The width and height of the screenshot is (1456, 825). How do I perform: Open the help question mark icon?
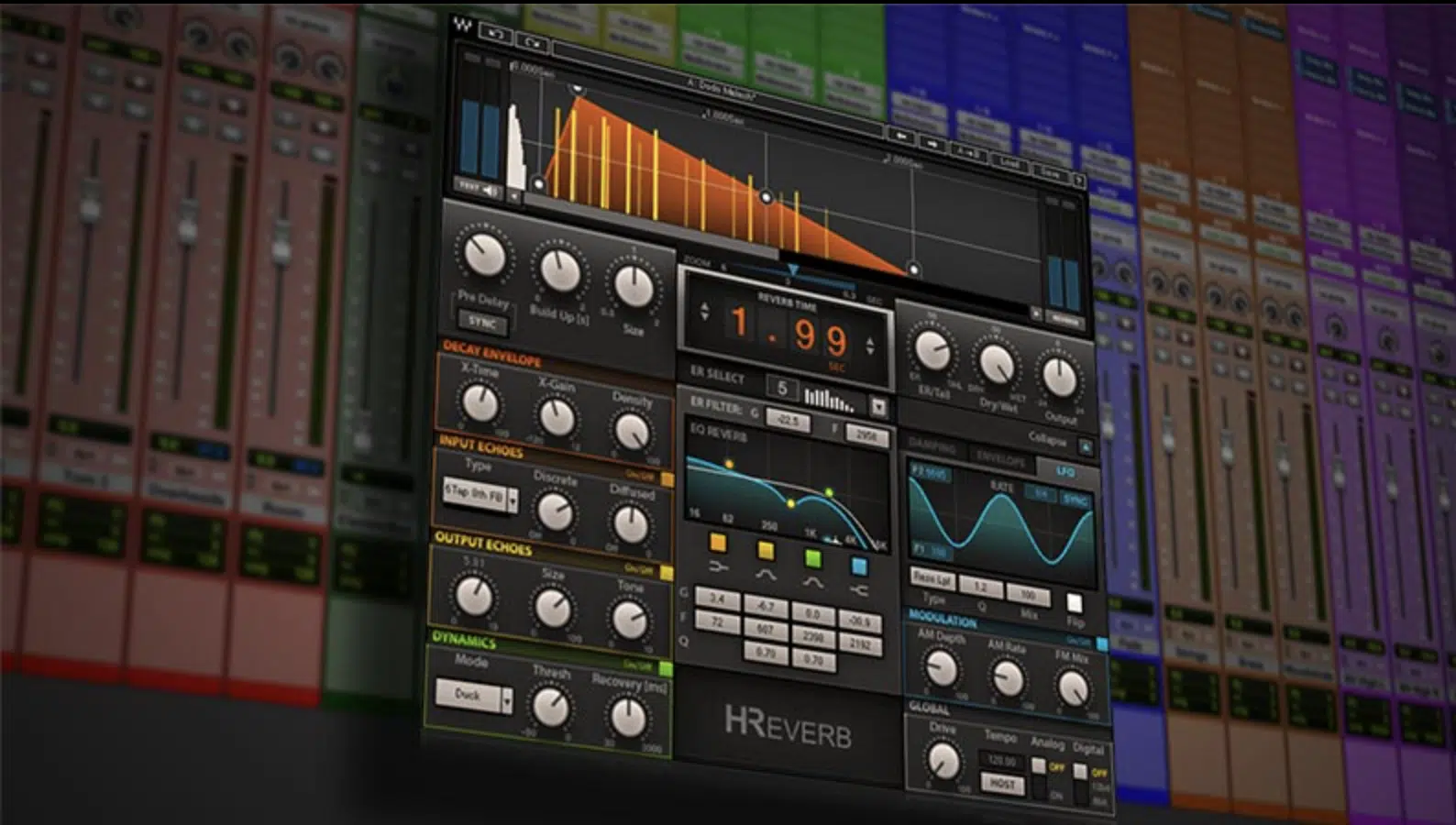1079,181
